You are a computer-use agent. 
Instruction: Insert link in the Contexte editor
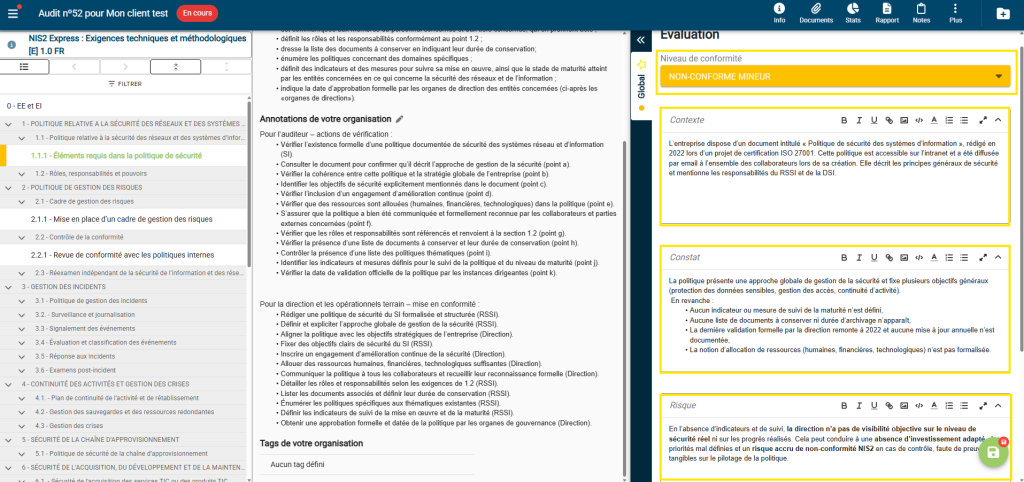pos(889,120)
